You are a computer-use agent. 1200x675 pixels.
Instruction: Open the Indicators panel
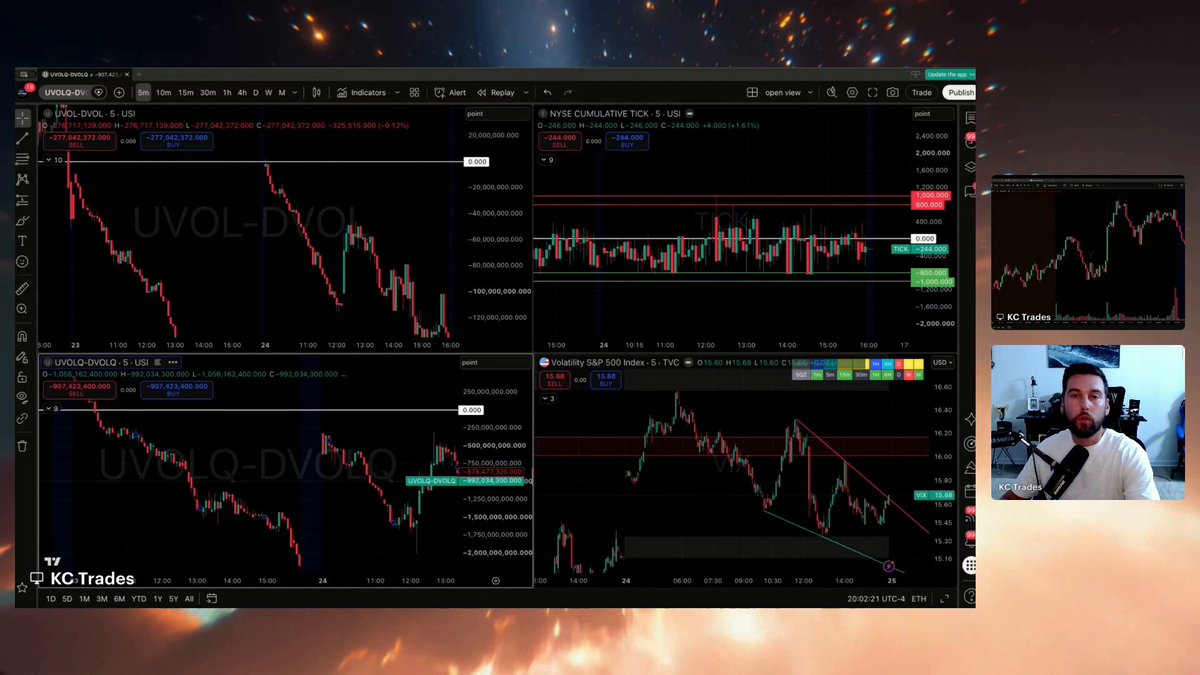click(361, 93)
